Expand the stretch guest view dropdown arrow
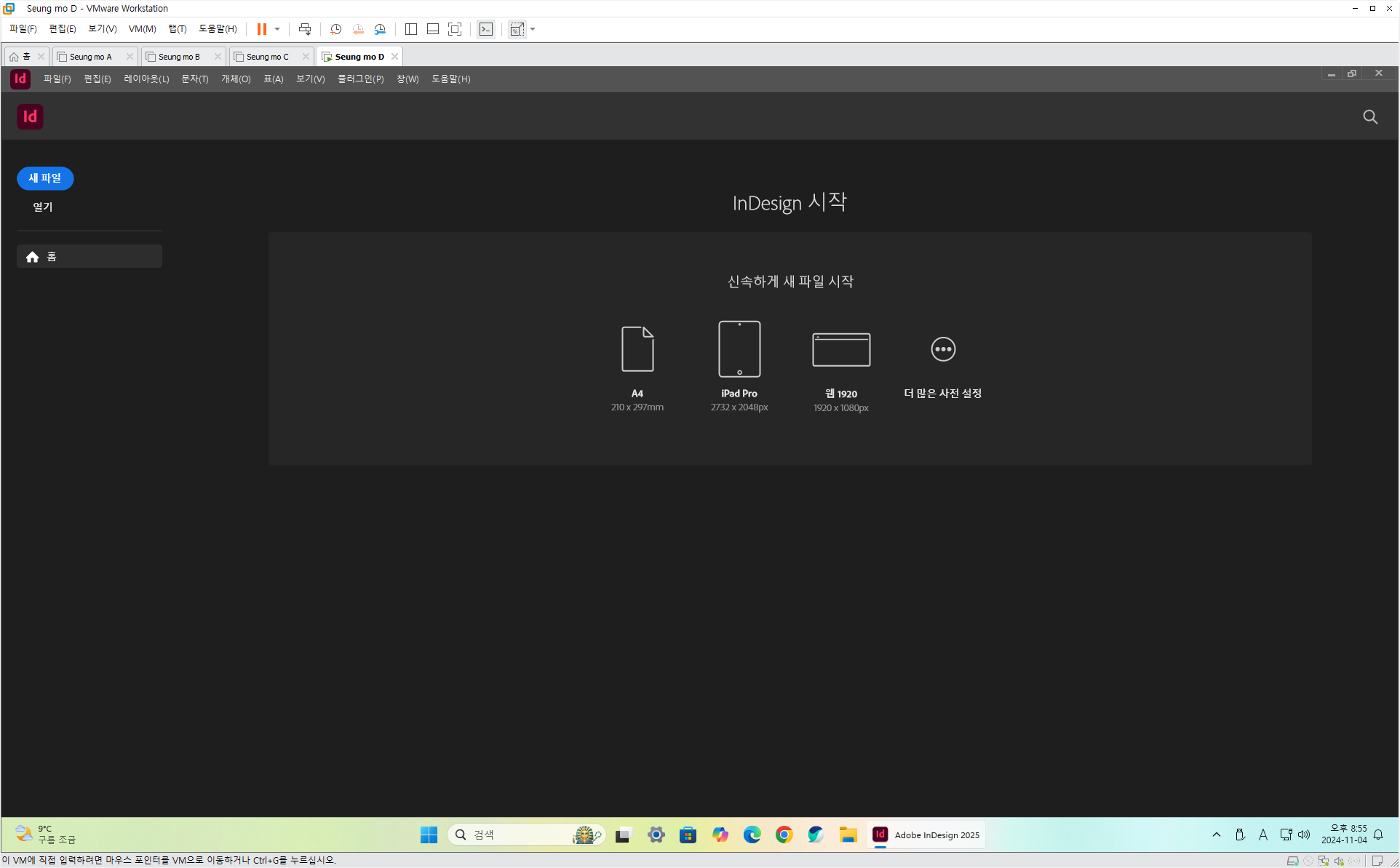The height and width of the screenshot is (868, 1400). (x=533, y=29)
